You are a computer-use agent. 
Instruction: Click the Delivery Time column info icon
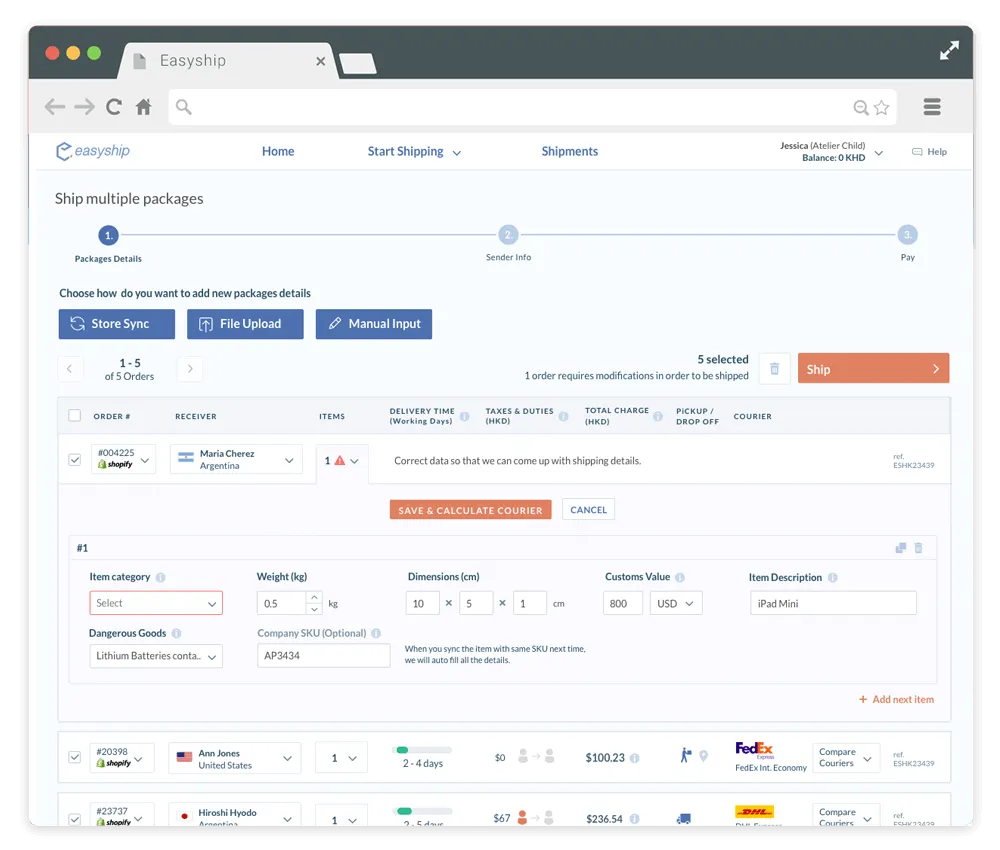pyautogui.click(x=464, y=416)
